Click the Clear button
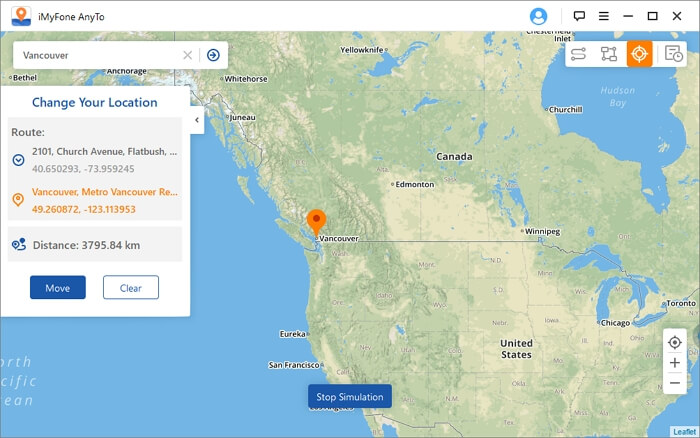The height and width of the screenshot is (438, 700). point(131,288)
